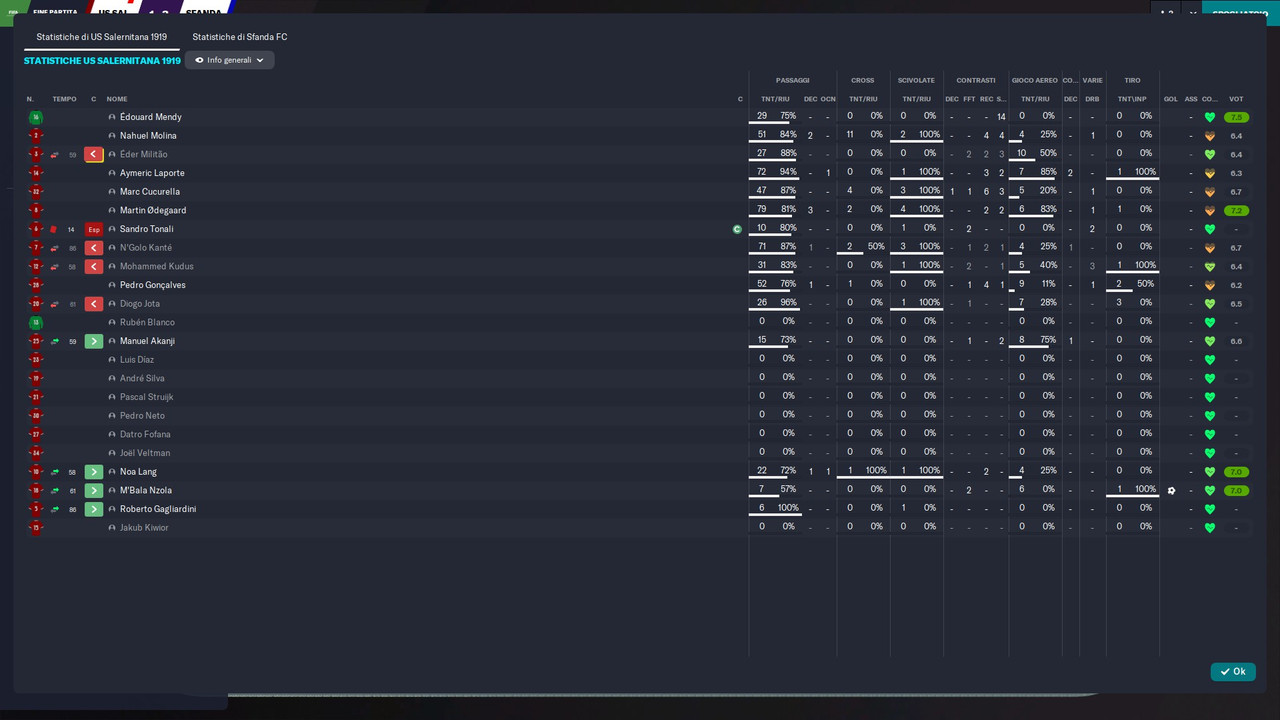Sort by the DRB column header
Viewport: 1280px width, 720px height.
coord(1092,99)
